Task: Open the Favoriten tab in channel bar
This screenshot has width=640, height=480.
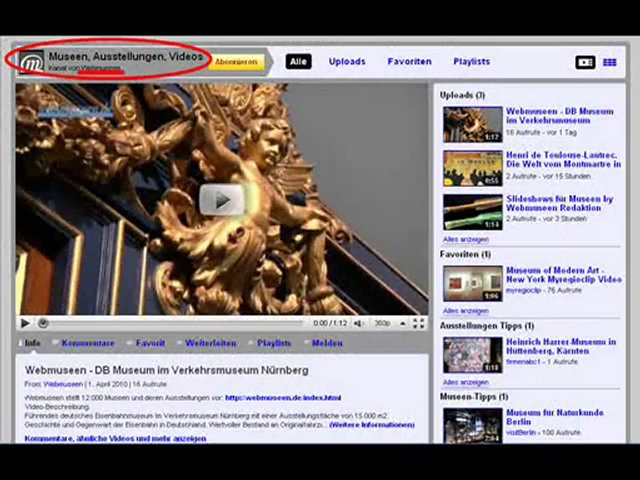Action: (x=409, y=62)
